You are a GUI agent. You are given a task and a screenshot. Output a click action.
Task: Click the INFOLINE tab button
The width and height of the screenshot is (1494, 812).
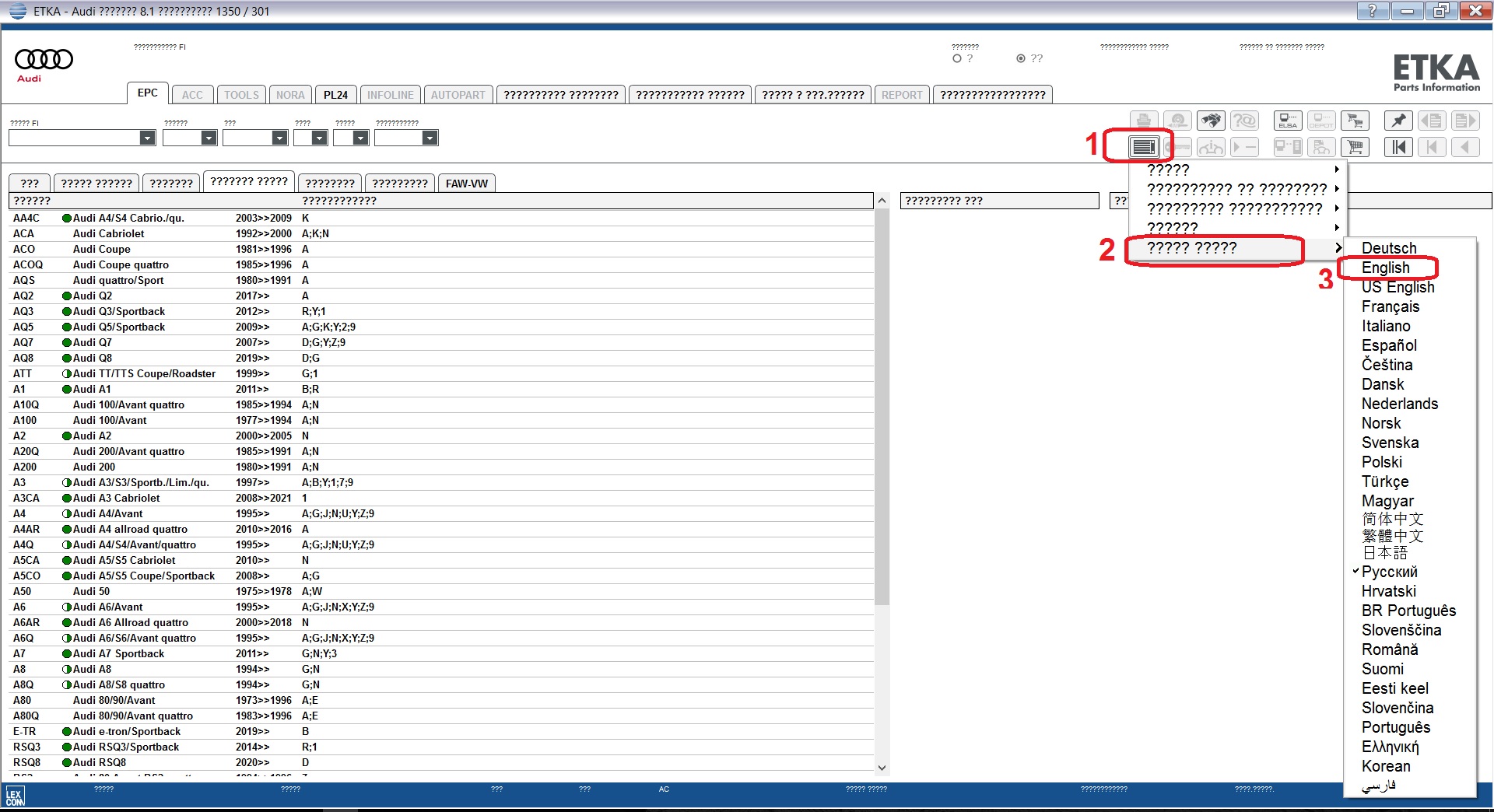click(391, 95)
